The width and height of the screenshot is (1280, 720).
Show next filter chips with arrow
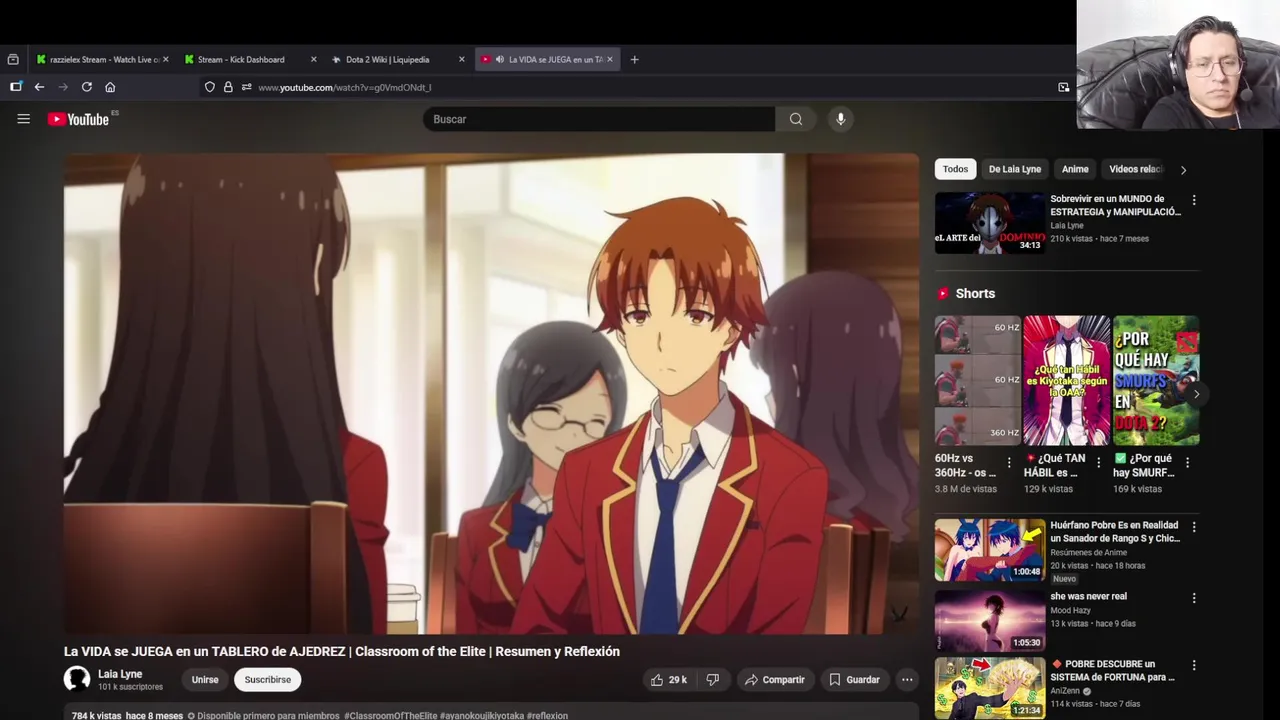[x=1183, y=170]
